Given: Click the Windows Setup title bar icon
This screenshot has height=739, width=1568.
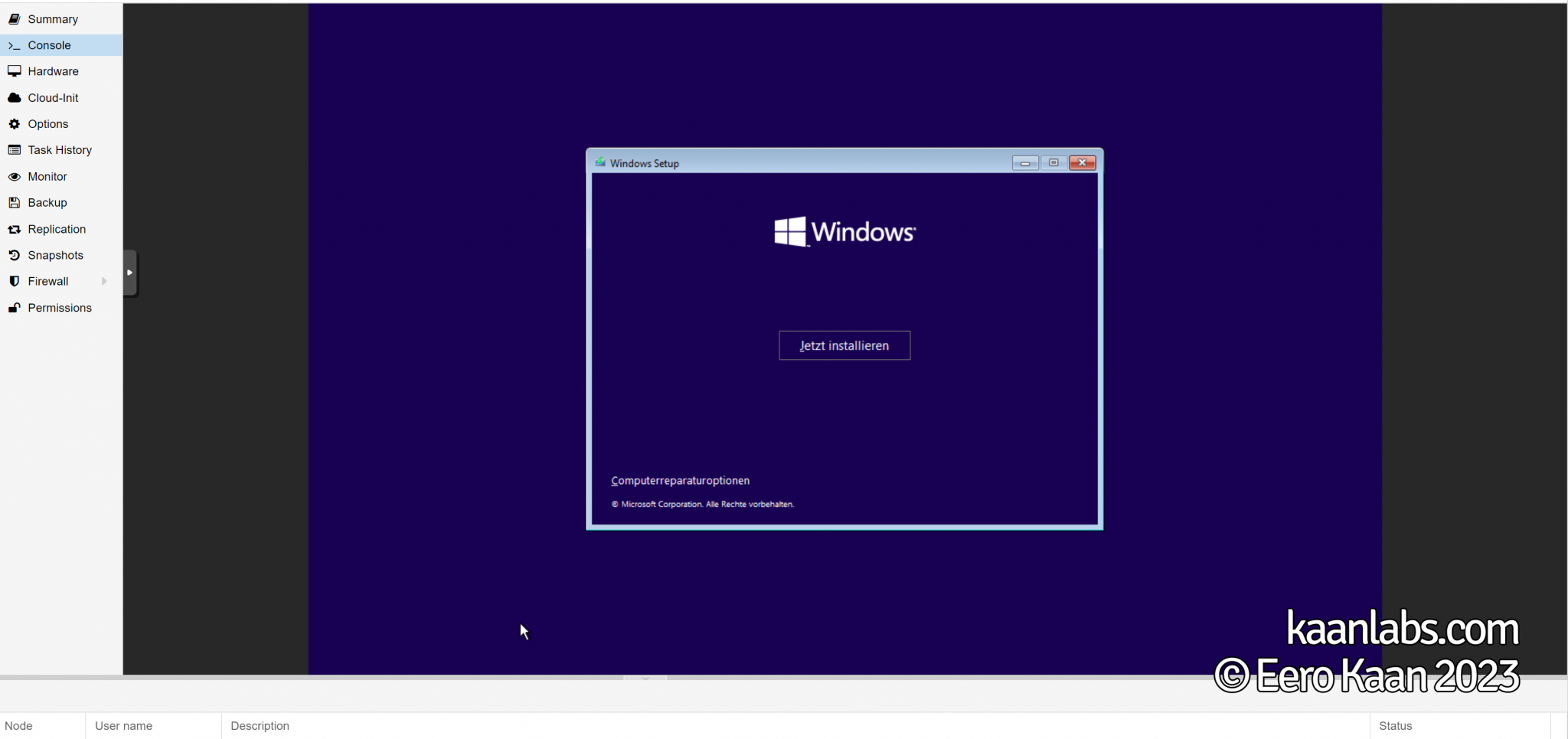Looking at the screenshot, I should 600,162.
